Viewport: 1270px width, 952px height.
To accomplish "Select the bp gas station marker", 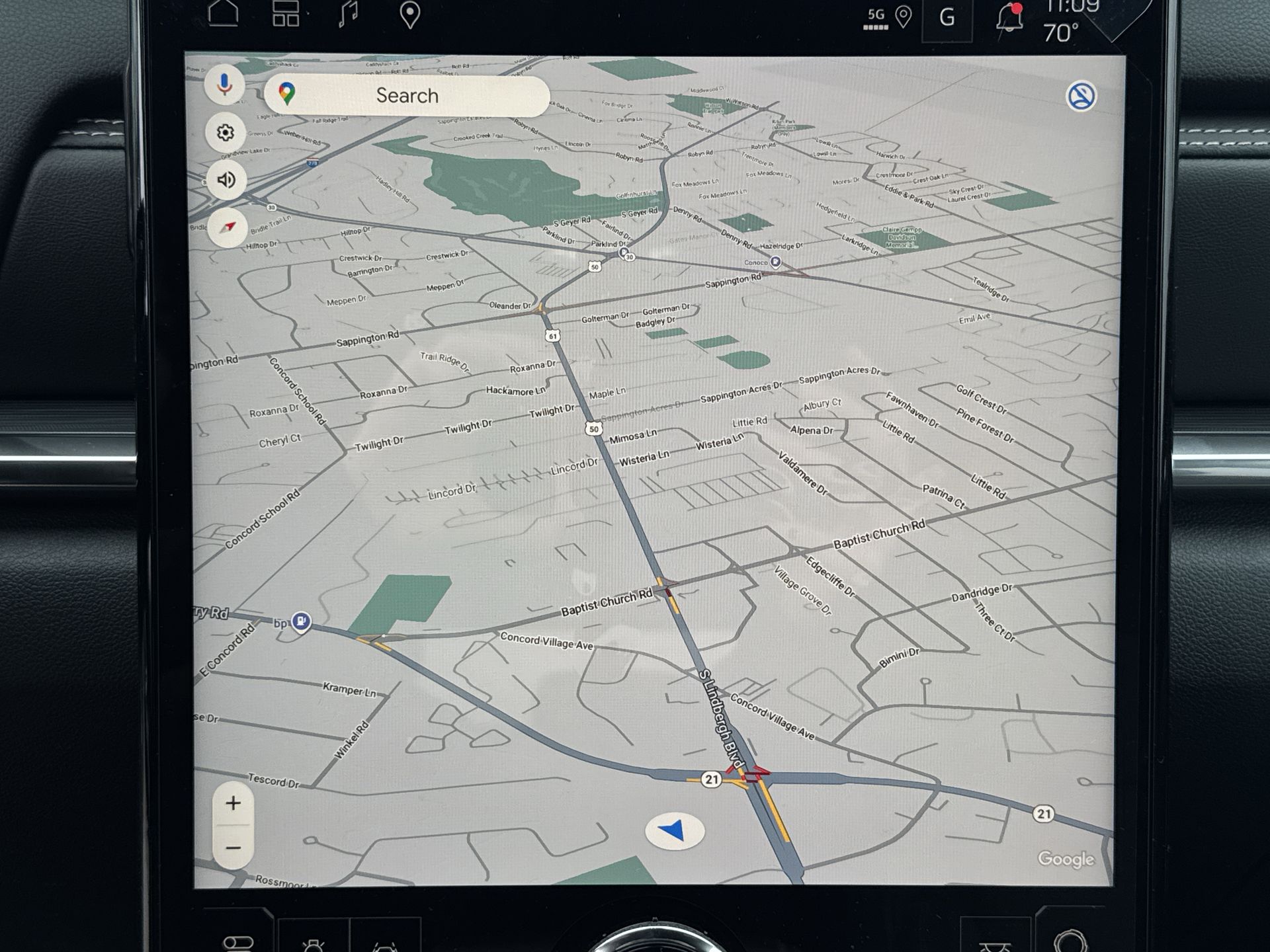I will pos(301,621).
